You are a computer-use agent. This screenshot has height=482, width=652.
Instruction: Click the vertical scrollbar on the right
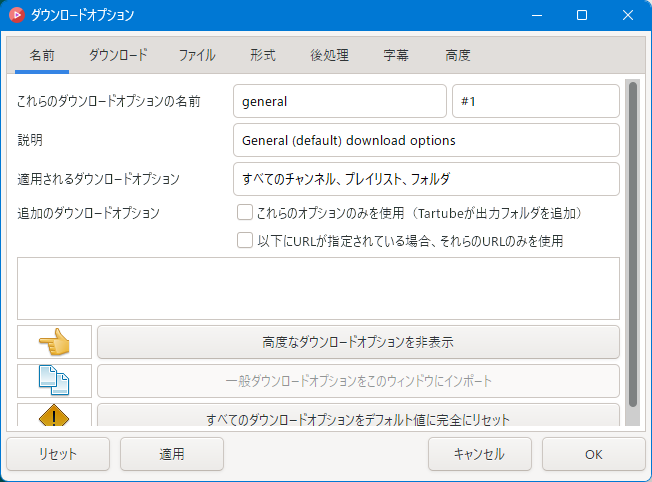pos(632,250)
